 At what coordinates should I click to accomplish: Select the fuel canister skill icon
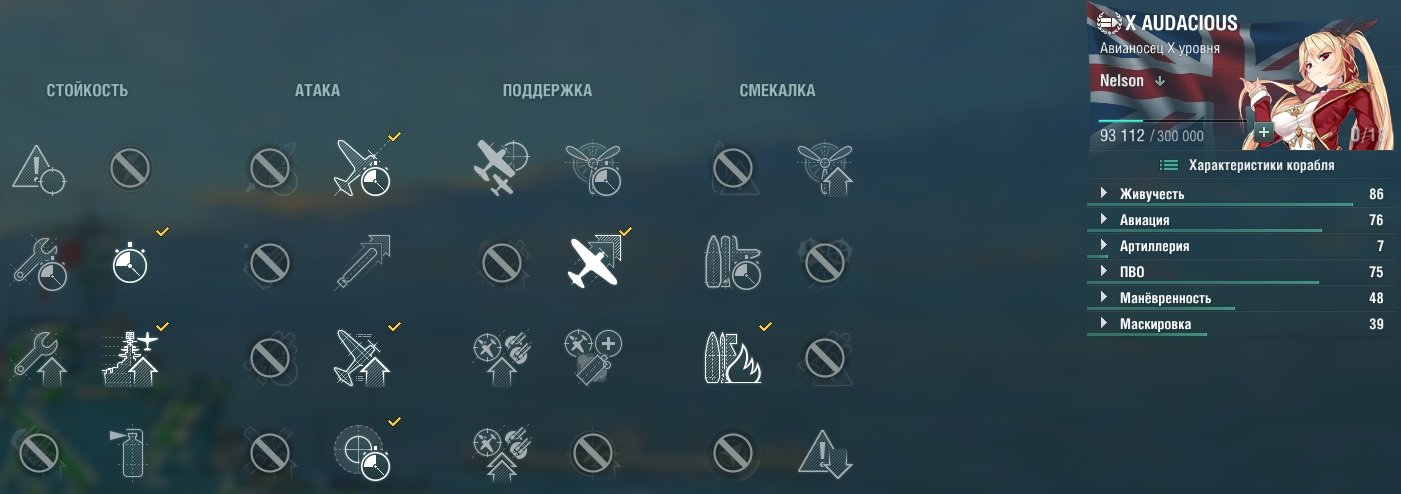coord(131,453)
